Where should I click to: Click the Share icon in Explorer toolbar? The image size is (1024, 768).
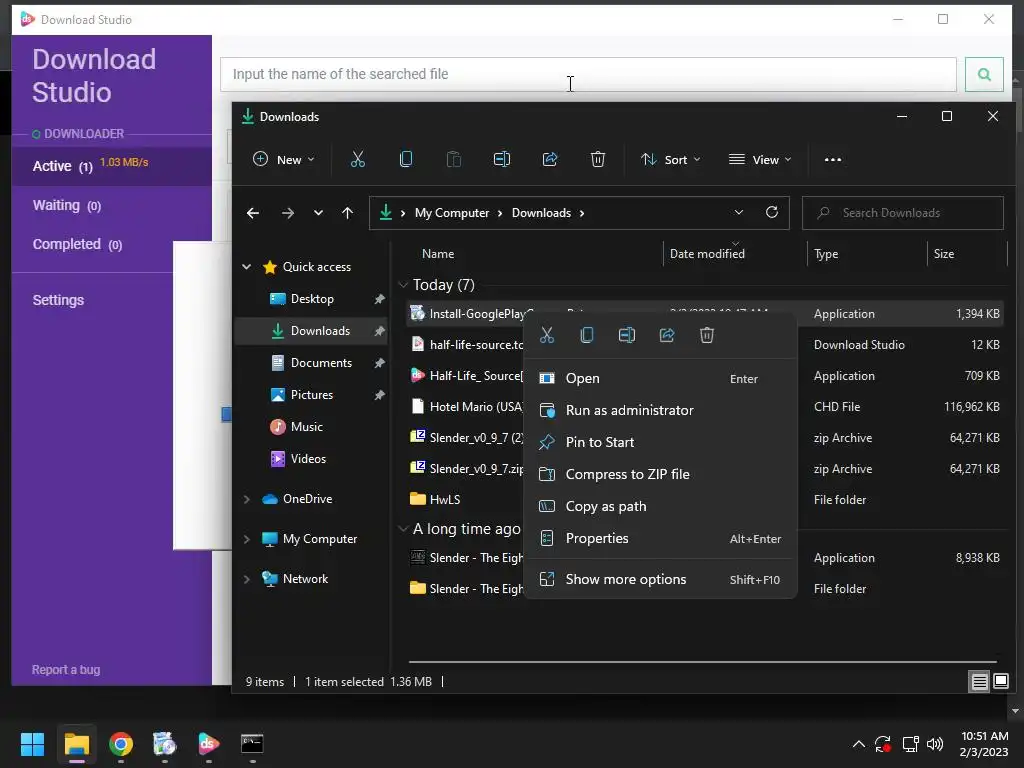(x=550, y=159)
